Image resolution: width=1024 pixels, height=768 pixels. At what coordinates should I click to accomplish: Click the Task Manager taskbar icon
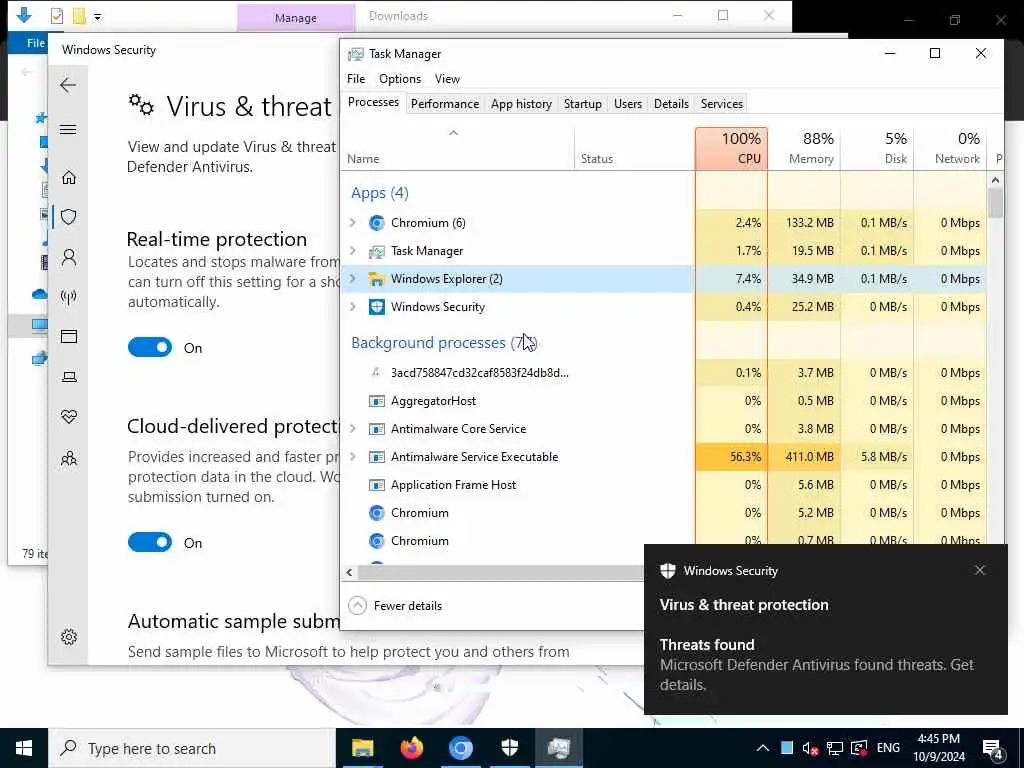[559, 748]
